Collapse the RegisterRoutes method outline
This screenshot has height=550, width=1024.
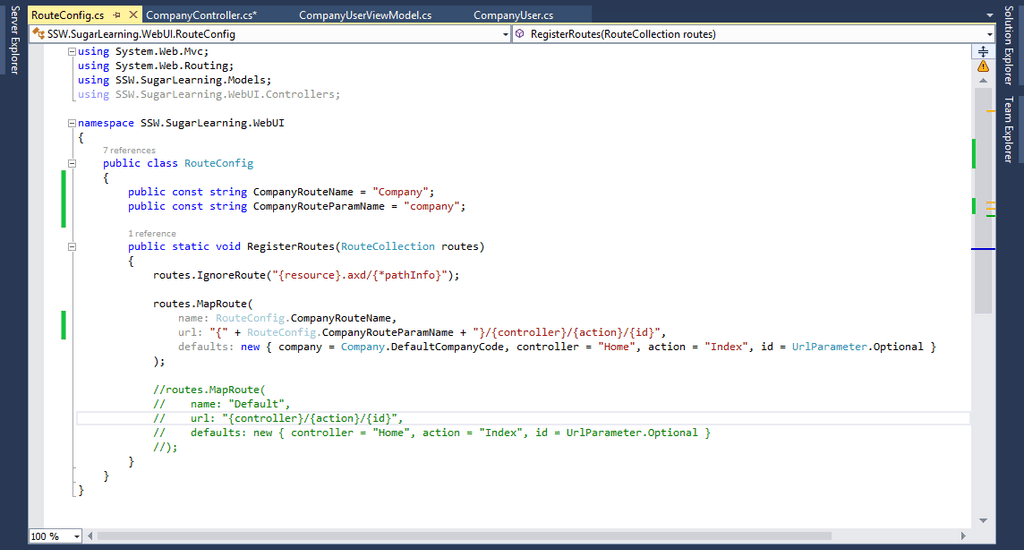coord(71,246)
